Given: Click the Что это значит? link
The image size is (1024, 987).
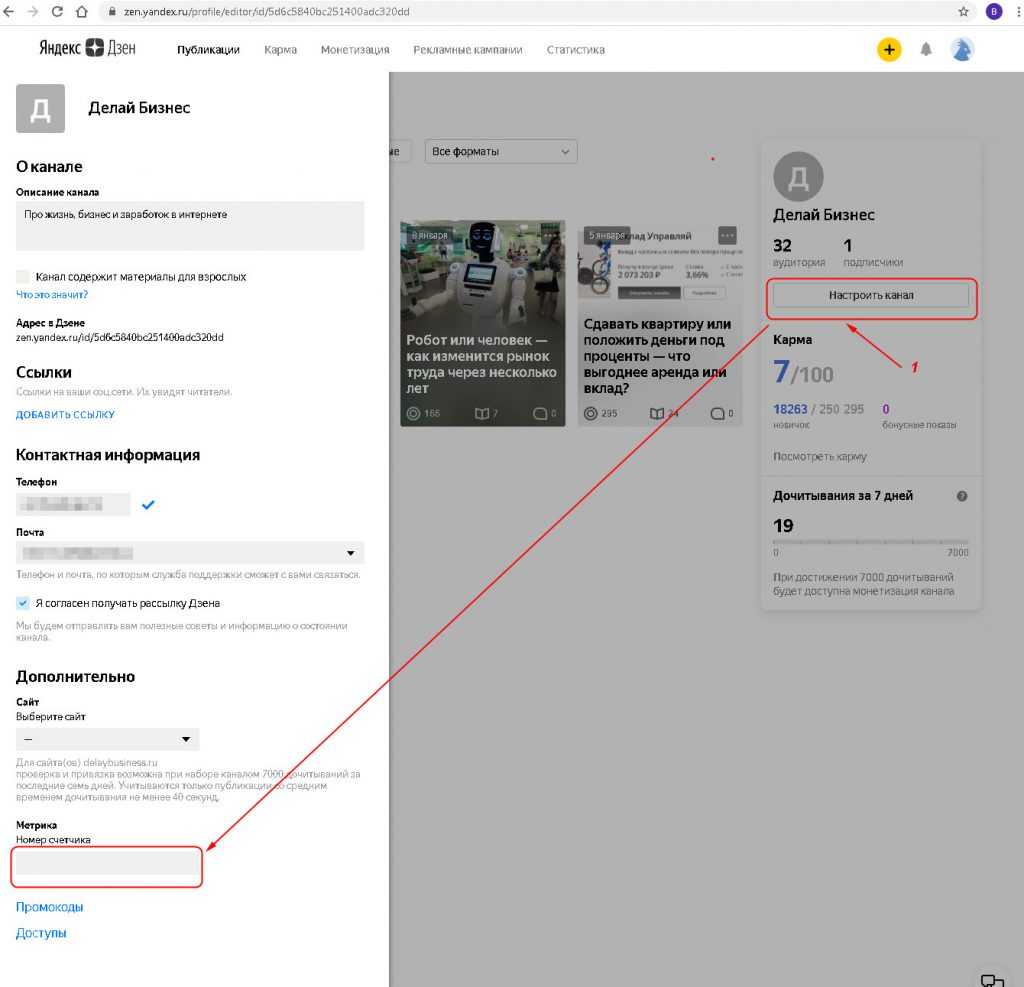Looking at the screenshot, I should (x=52, y=295).
